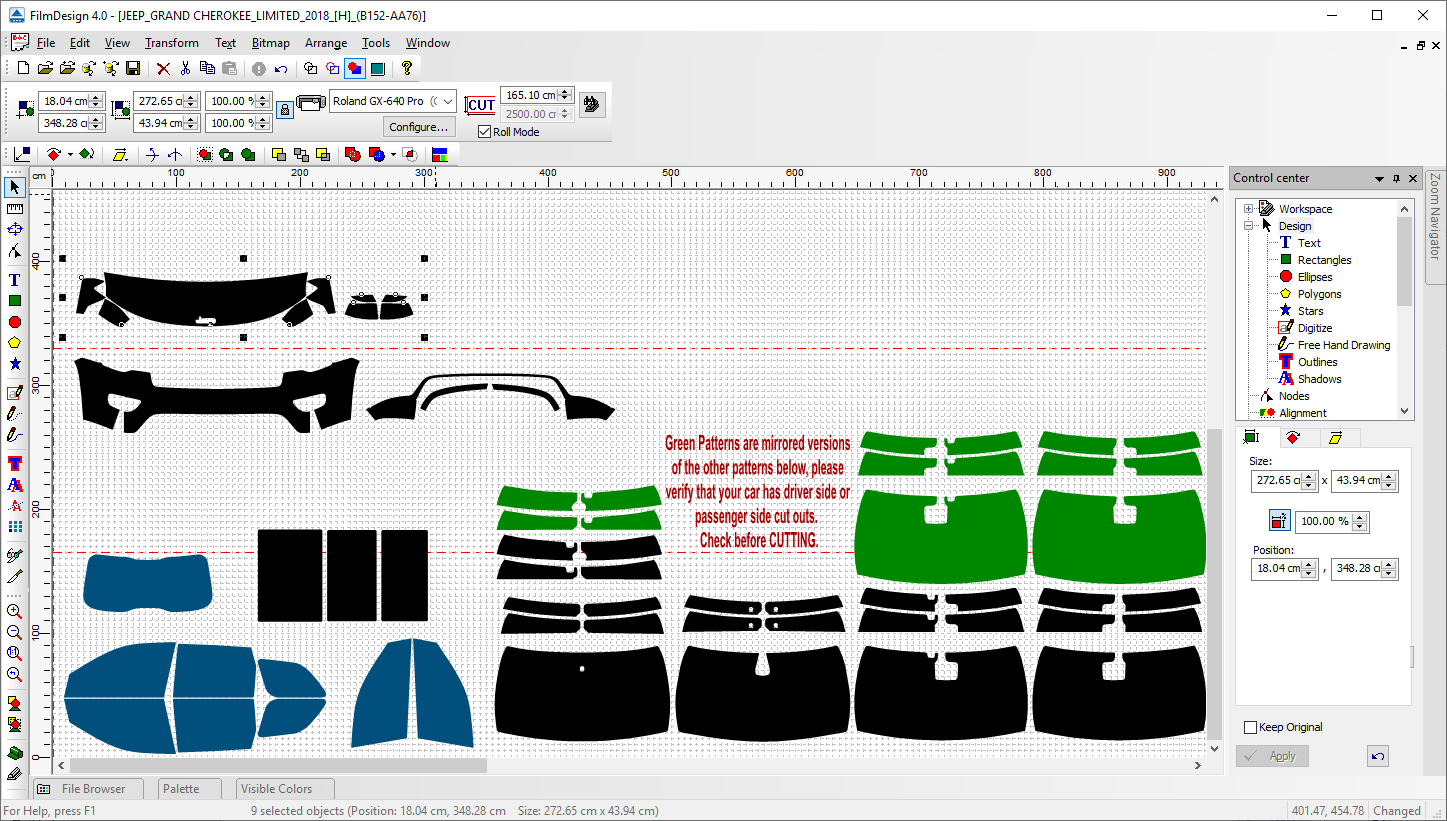Pick the yellow polygon tool
The height and width of the screenshot is (821, 1447).
(15, 343)
